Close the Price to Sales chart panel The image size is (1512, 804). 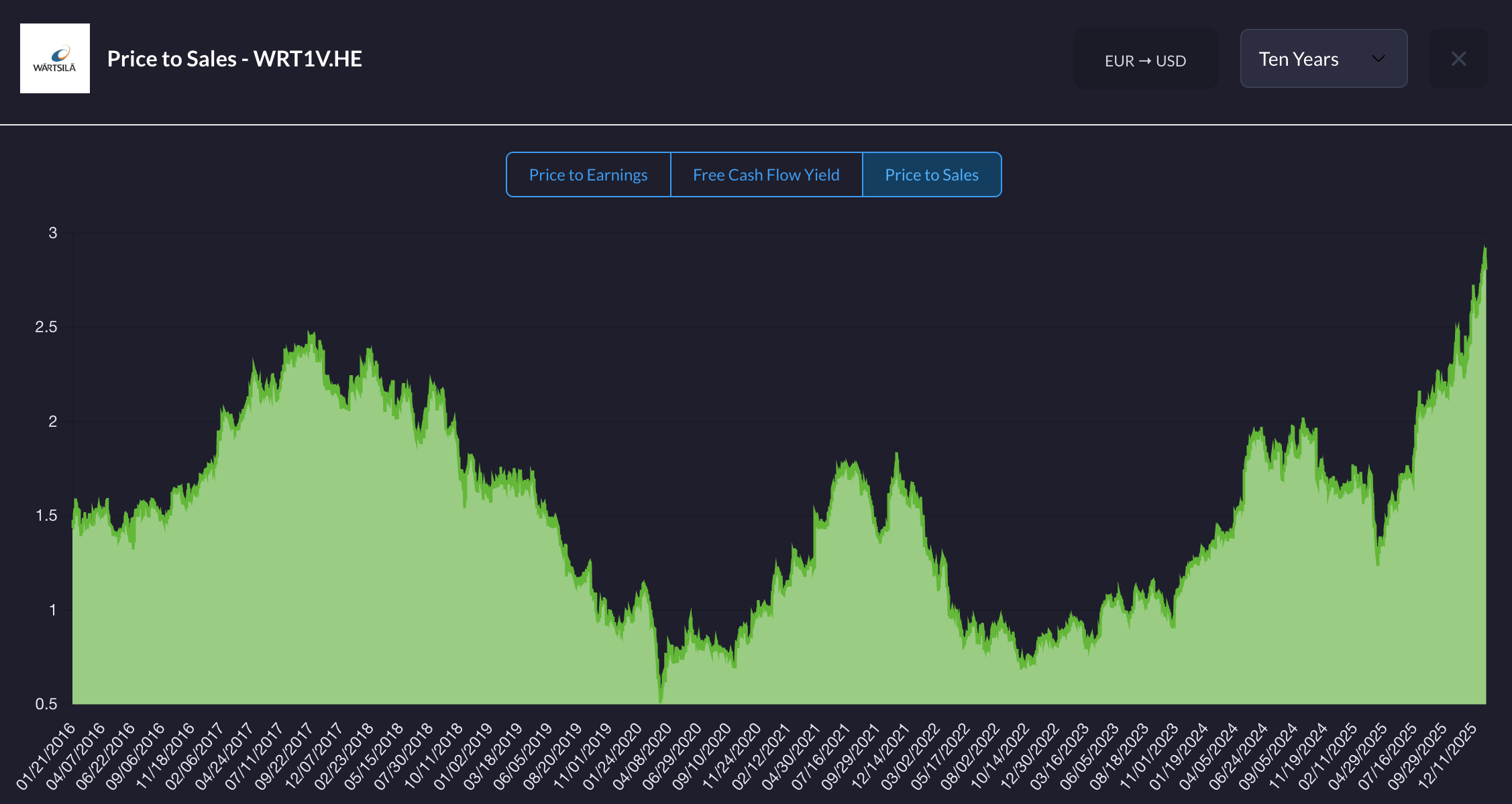click(x=1458, y=59)
